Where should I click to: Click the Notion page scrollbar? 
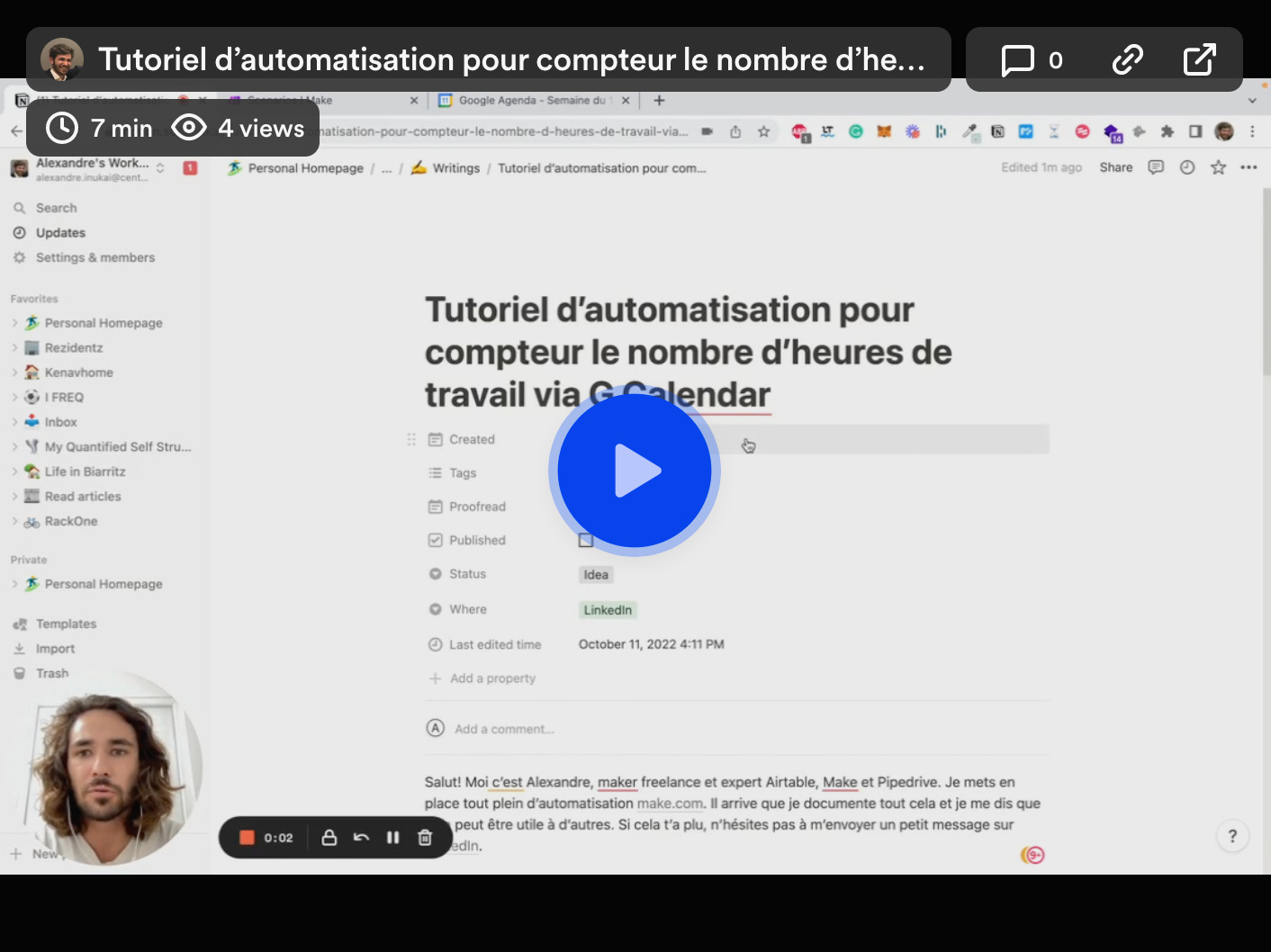point(1266,281)
